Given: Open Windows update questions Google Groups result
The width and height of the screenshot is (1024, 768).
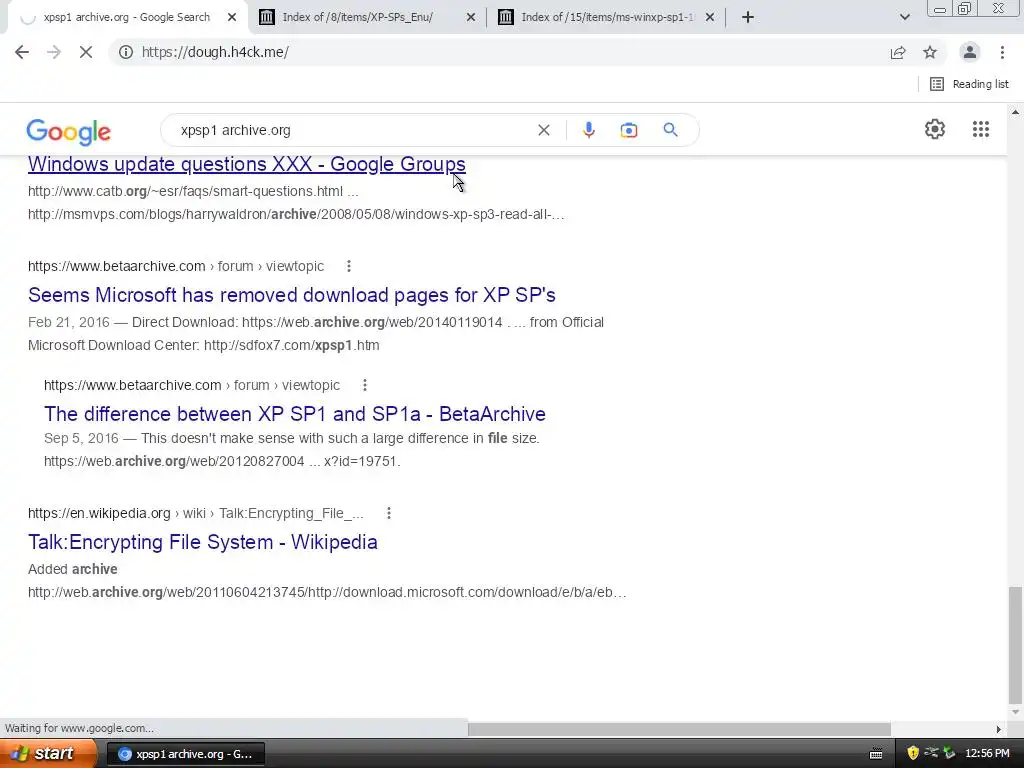Looking at the screenshot, I should click(x=247, y=164).
